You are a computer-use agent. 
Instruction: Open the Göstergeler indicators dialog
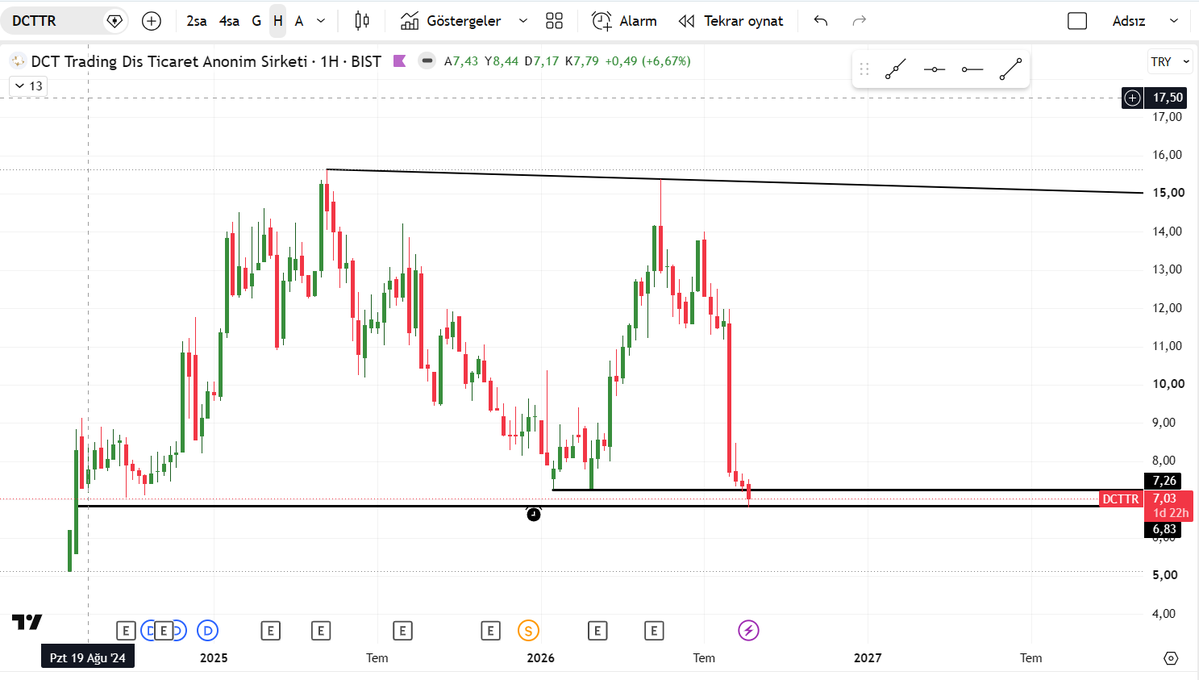click(x=451, y=21)
